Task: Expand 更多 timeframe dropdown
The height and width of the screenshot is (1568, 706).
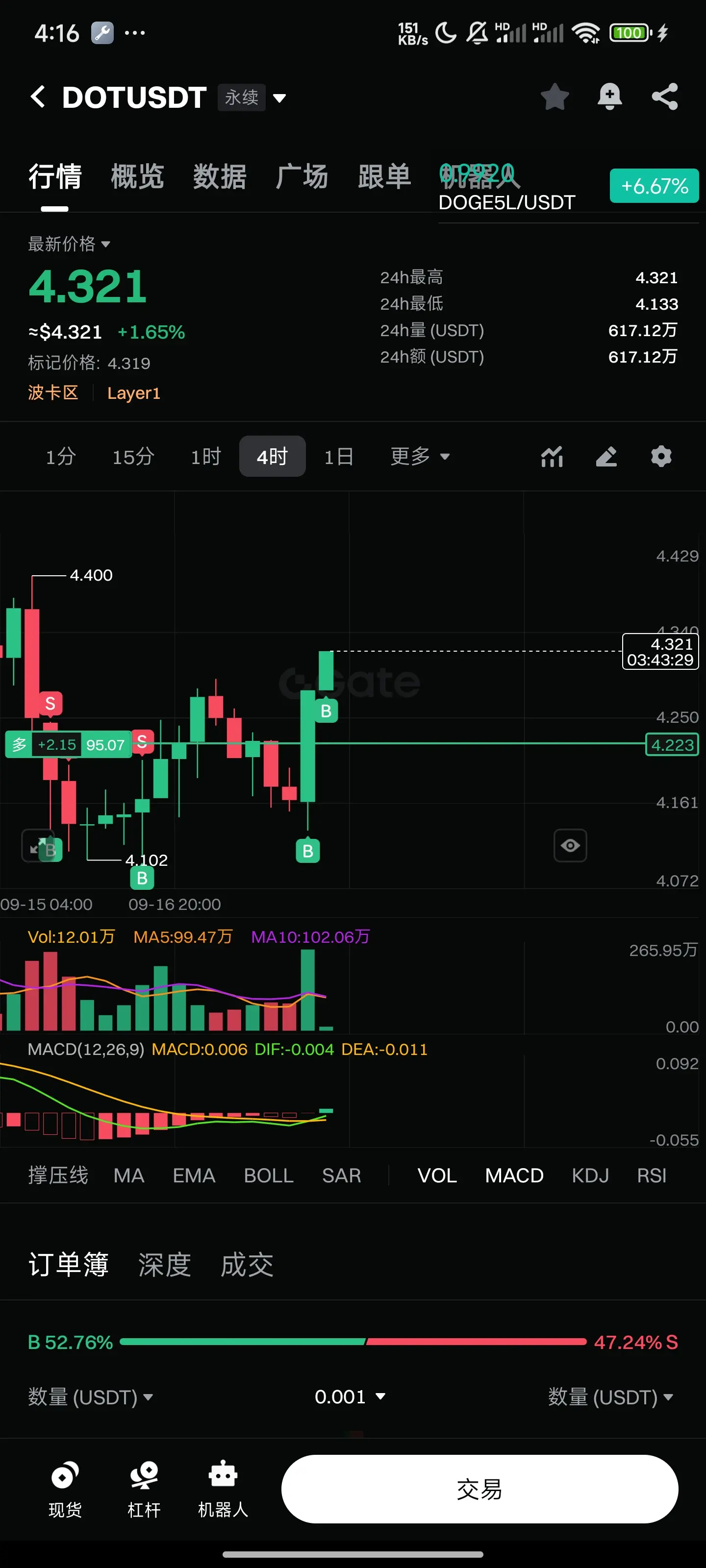Action: pos(420,456)
